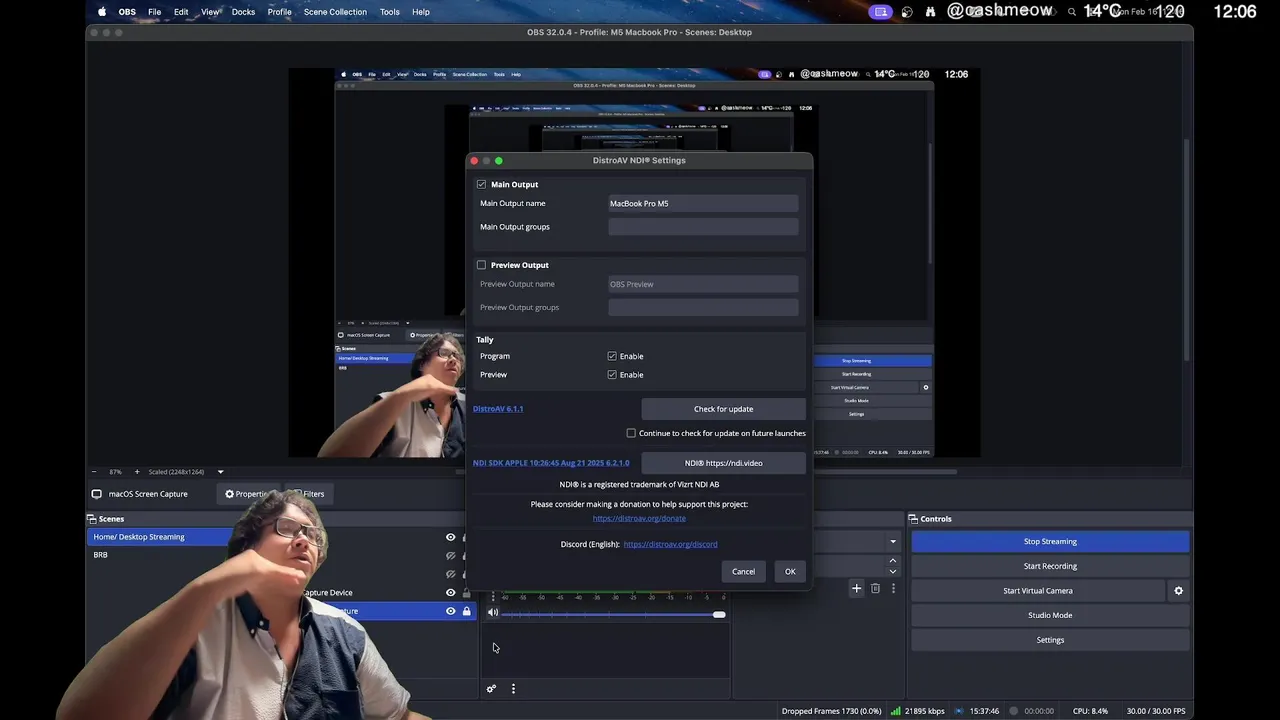Image resolution: width=1280 pixels, height=720 pixels.
Task: Enable Studio Mode
Action: click(x=1050, y=615)
